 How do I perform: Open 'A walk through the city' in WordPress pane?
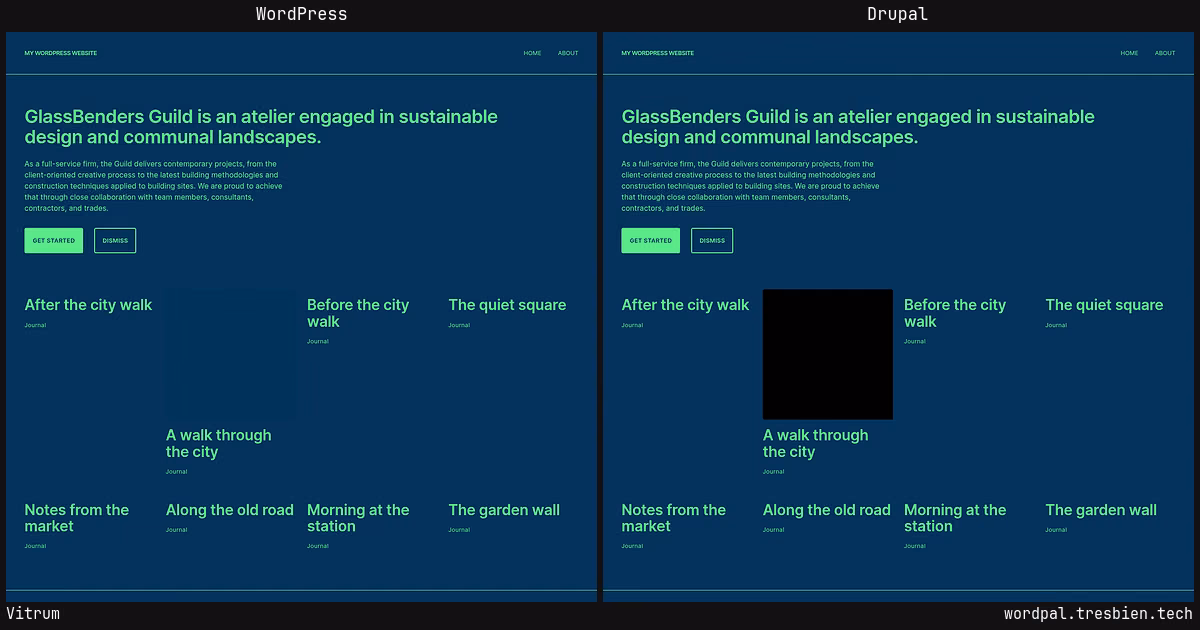point(218,443)
